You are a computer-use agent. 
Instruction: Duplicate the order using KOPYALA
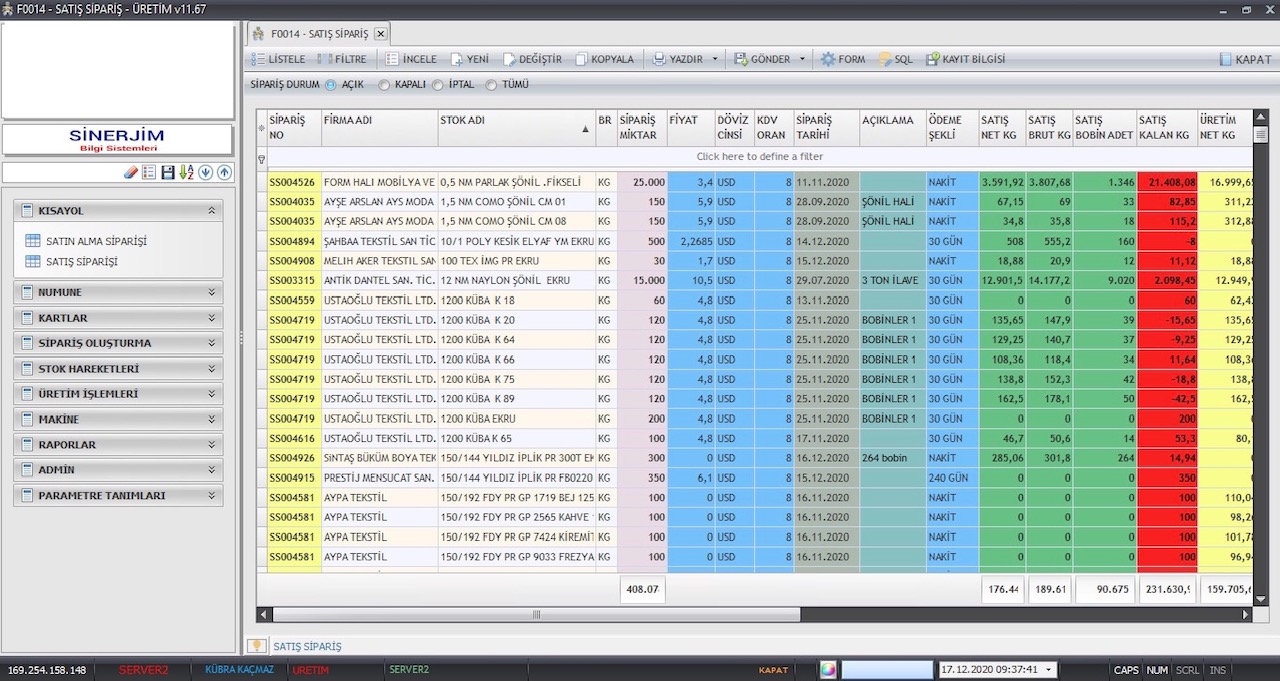[x=605, y=59]
